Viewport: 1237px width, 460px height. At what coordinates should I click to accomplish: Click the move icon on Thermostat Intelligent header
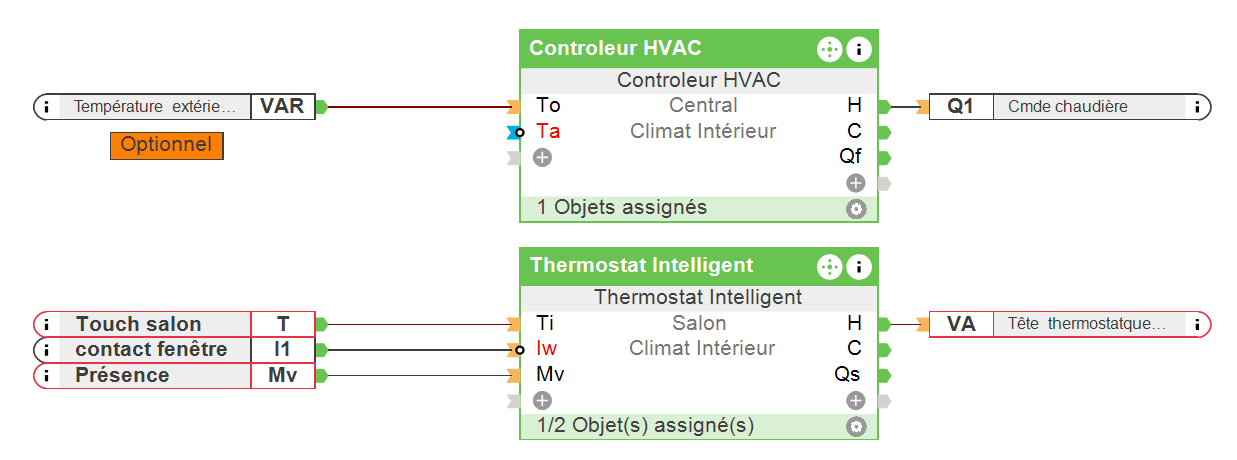[829, 266]
